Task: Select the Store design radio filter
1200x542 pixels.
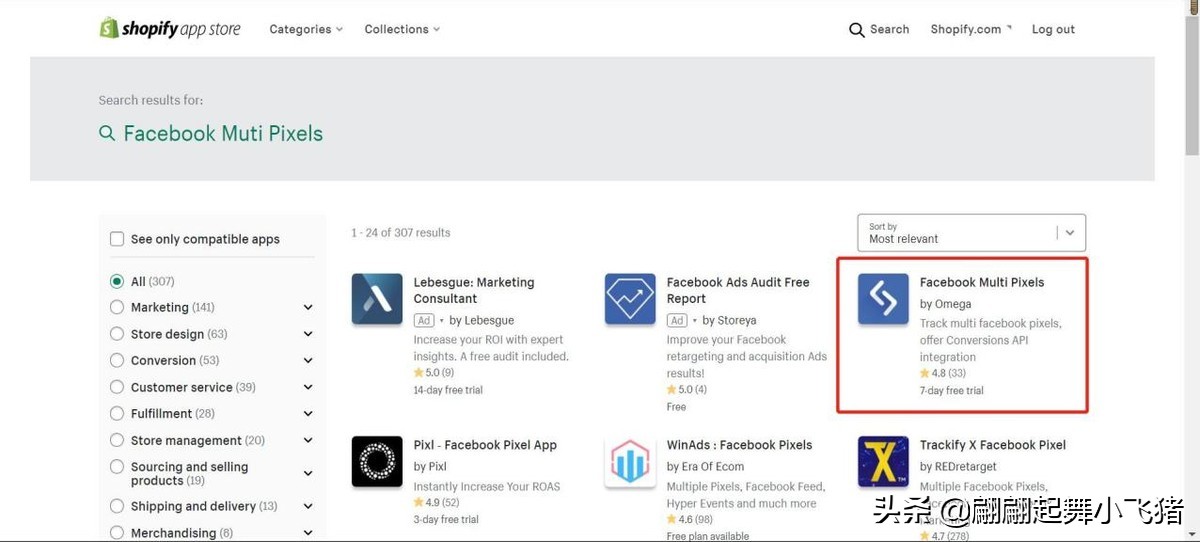Action: tap(117, 334)
